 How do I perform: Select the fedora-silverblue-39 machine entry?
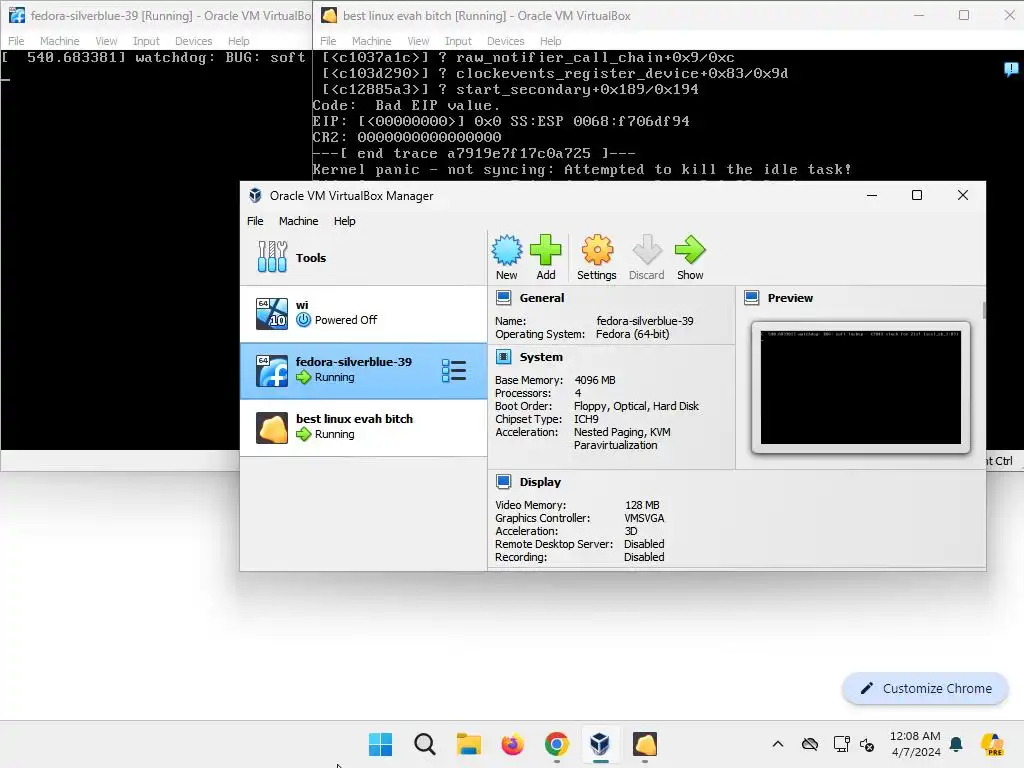363,370
